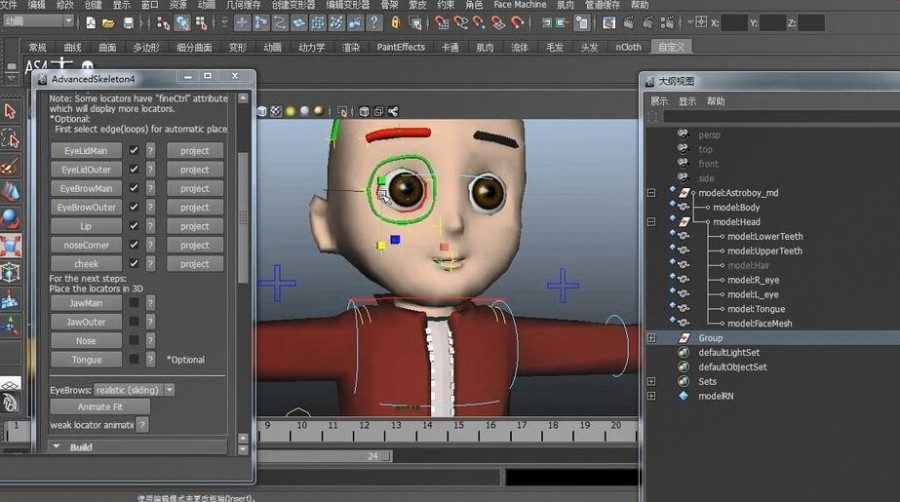Expand the modelRN node in outliner
This screenshot has height=502, width=900.
651,396
